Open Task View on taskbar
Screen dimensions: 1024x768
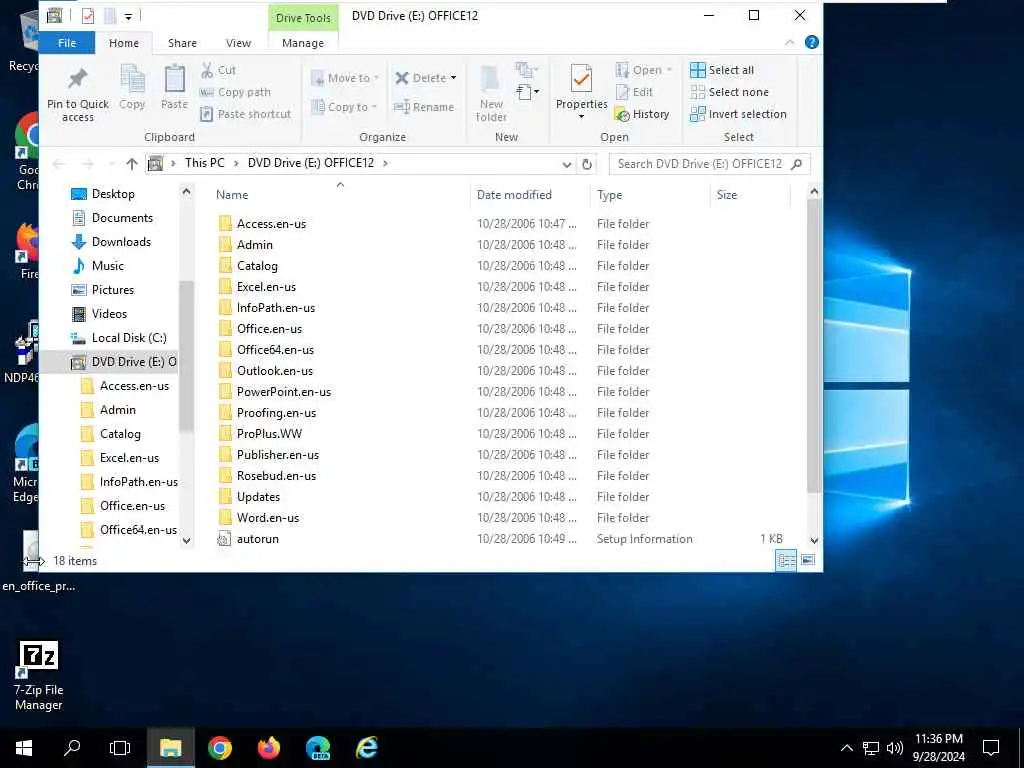(x=120, y=748)
